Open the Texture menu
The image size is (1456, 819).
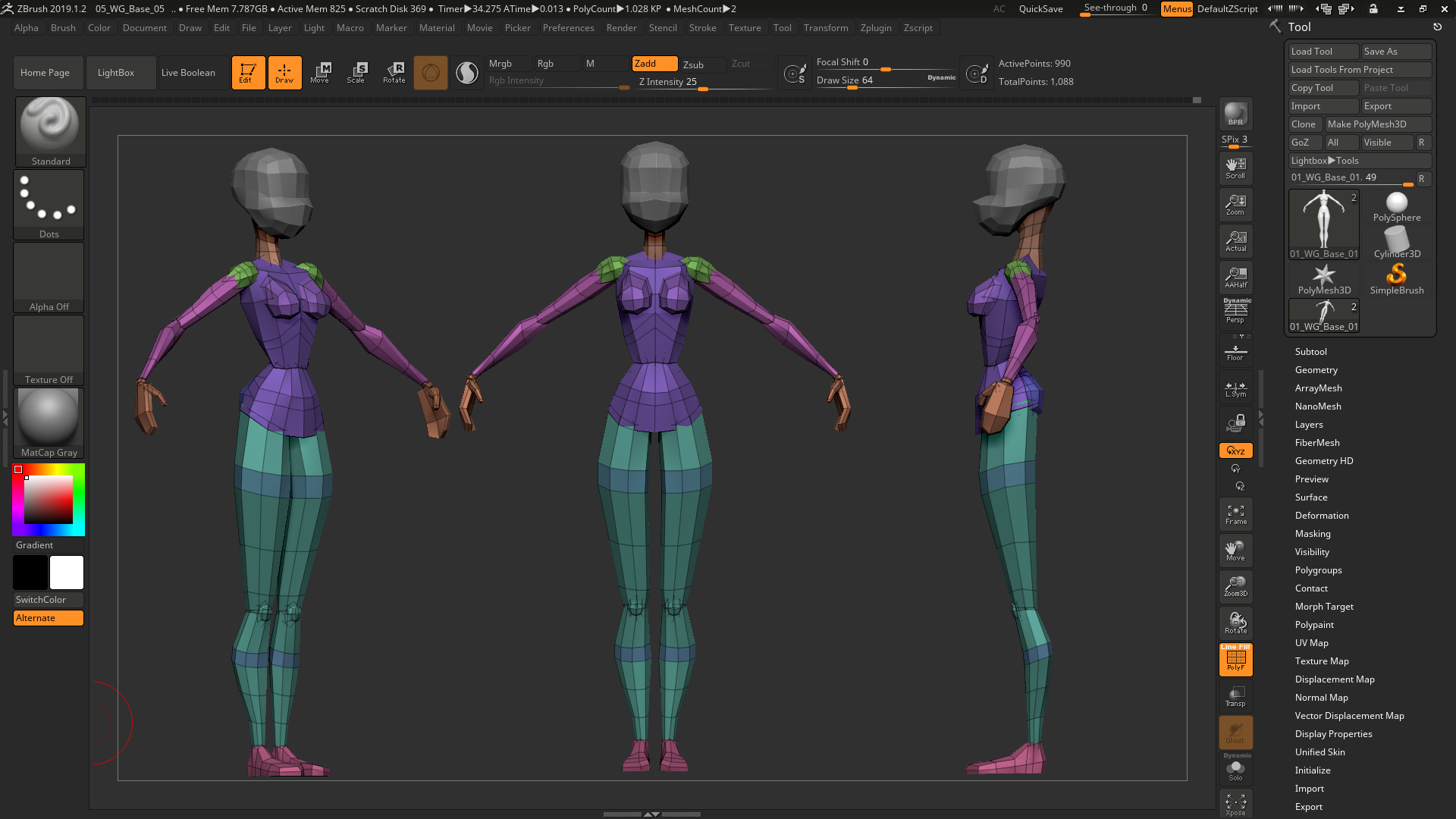tap(745, 27)
